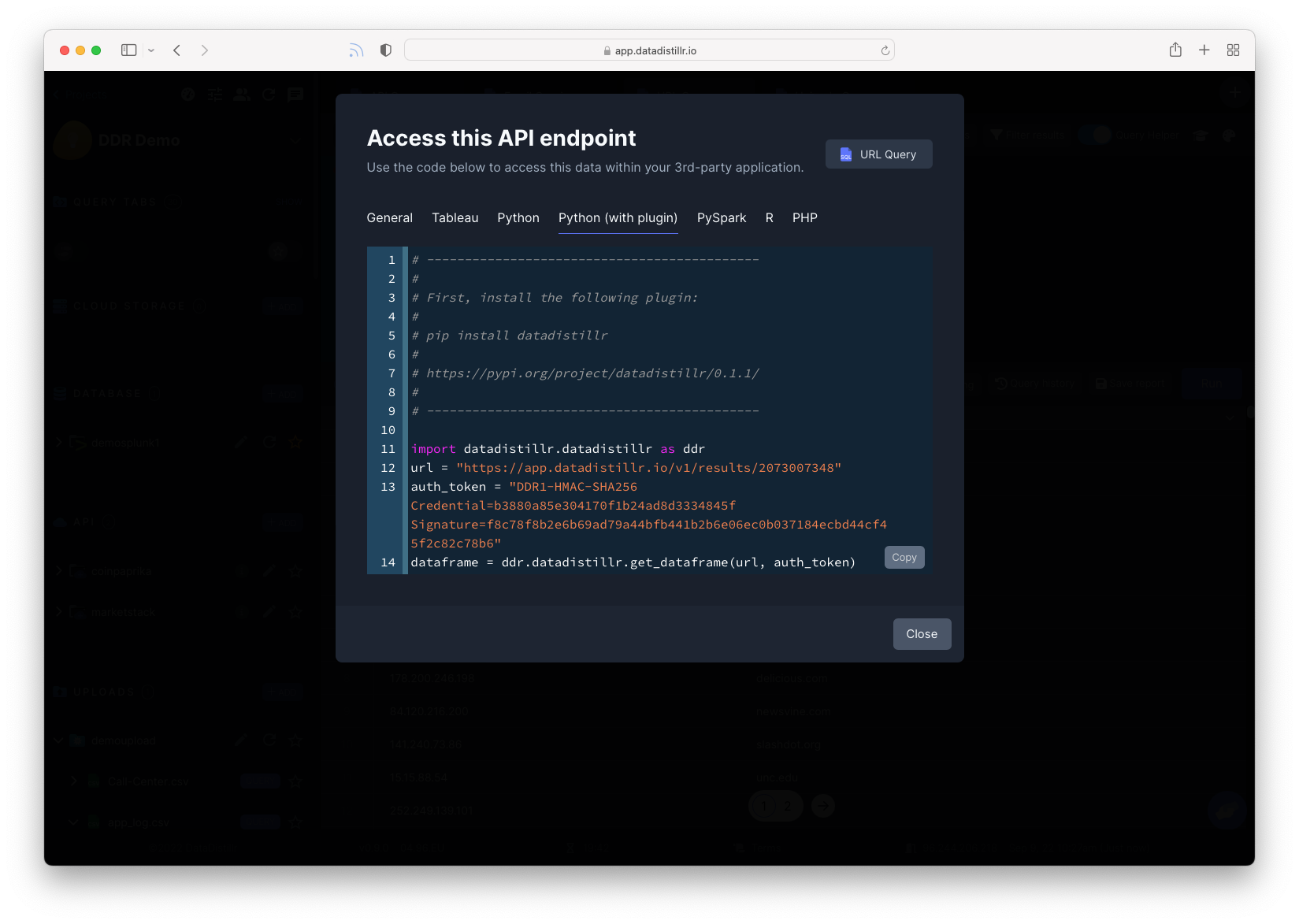Image resolution: width=1299 pixels, height=924 pixels.
Task: Click the Projects back link behind the dialog
Action: tap(80, 95)
